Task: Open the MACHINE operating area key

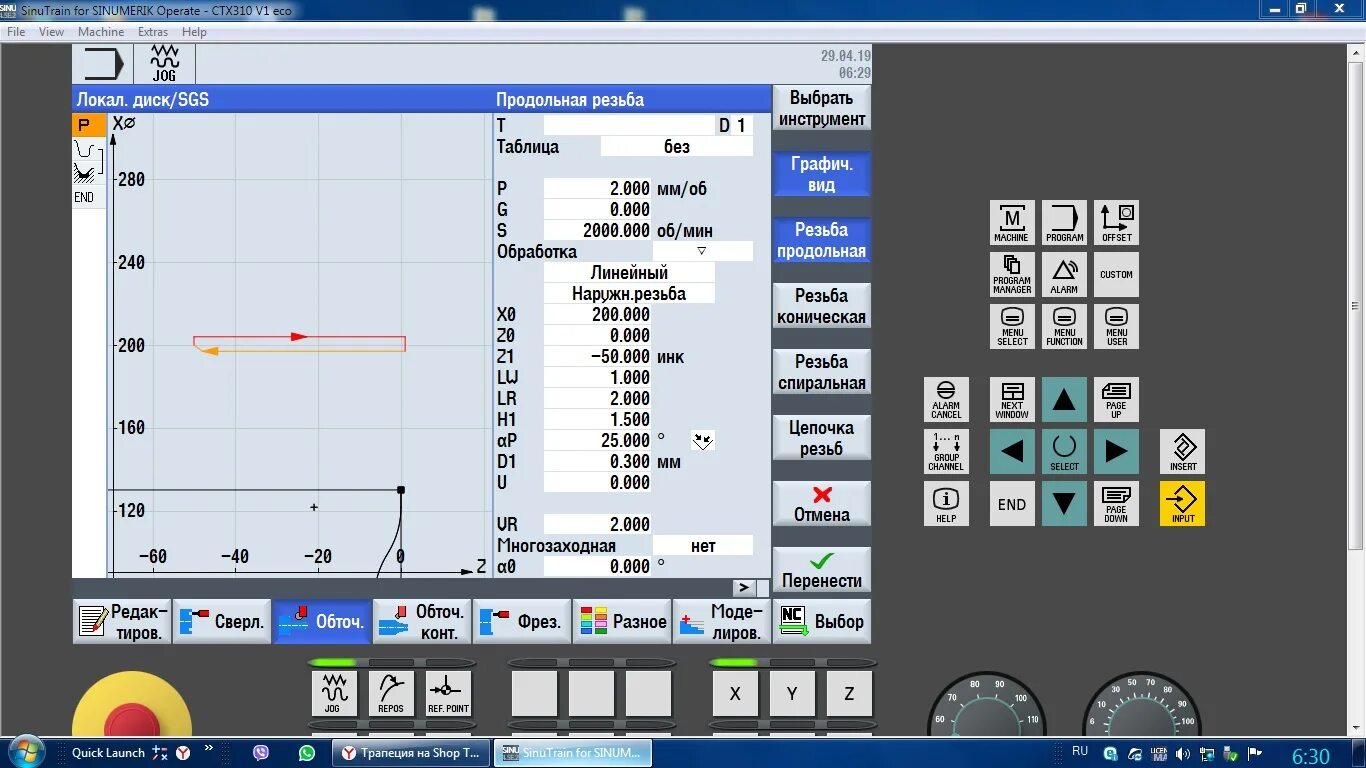Action: [1012, 223]
